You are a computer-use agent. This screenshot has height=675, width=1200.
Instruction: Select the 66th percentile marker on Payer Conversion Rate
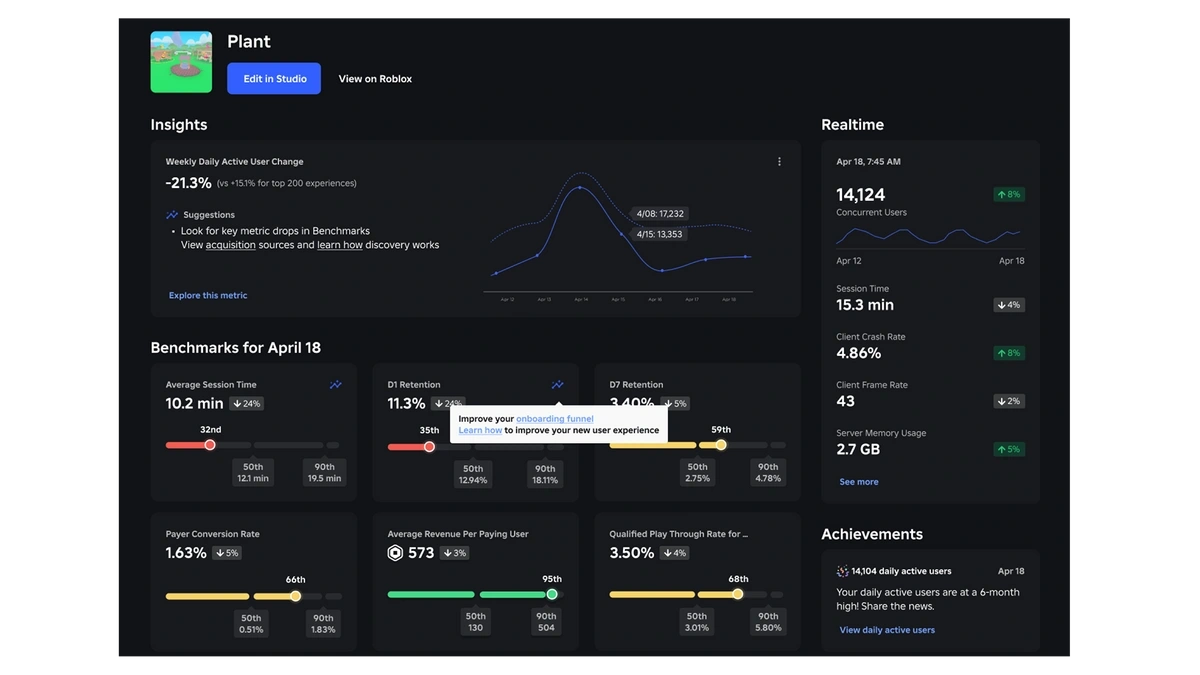(x=295, y=596)
